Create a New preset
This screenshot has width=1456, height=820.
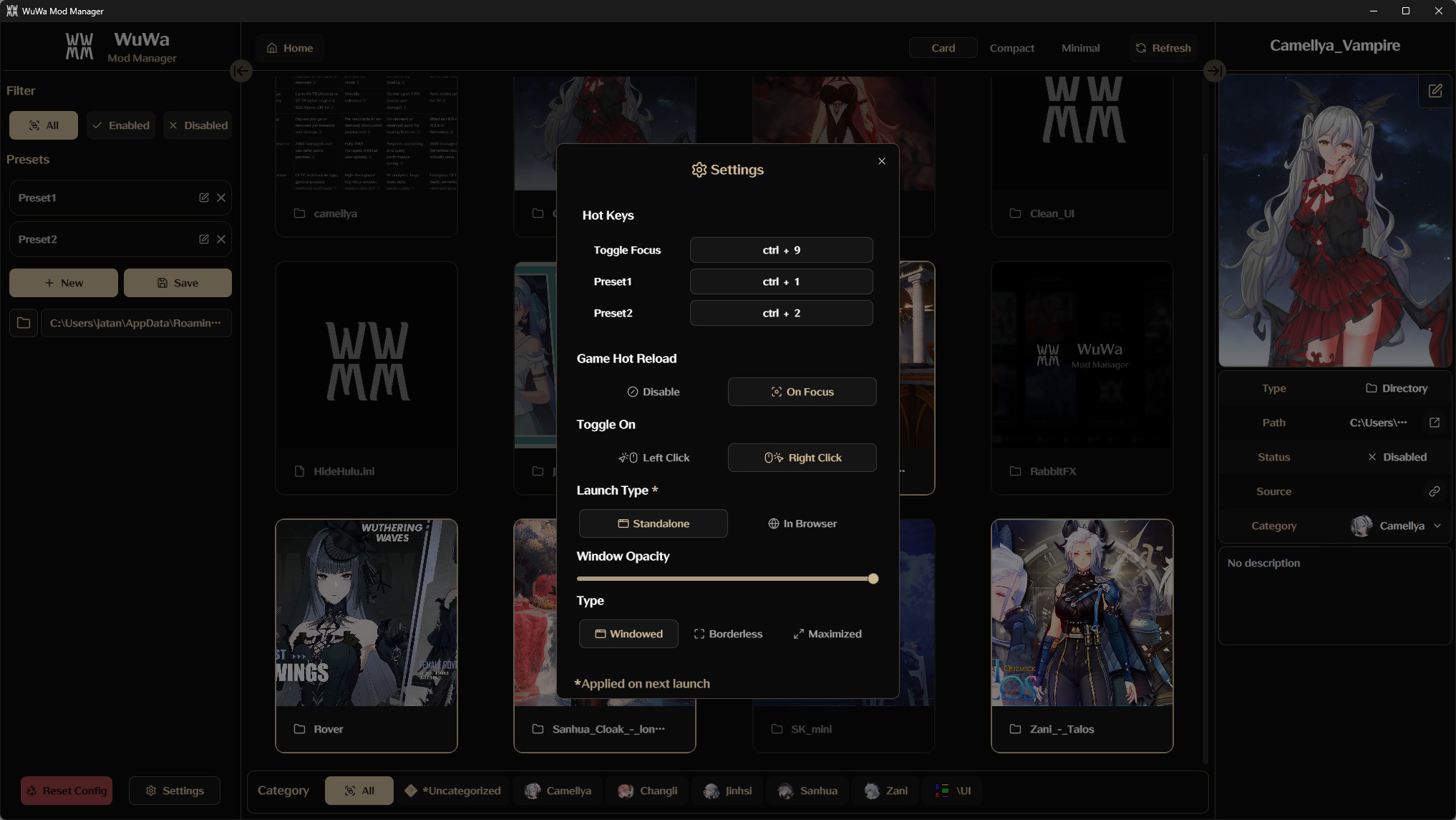(x=63, y=282)
